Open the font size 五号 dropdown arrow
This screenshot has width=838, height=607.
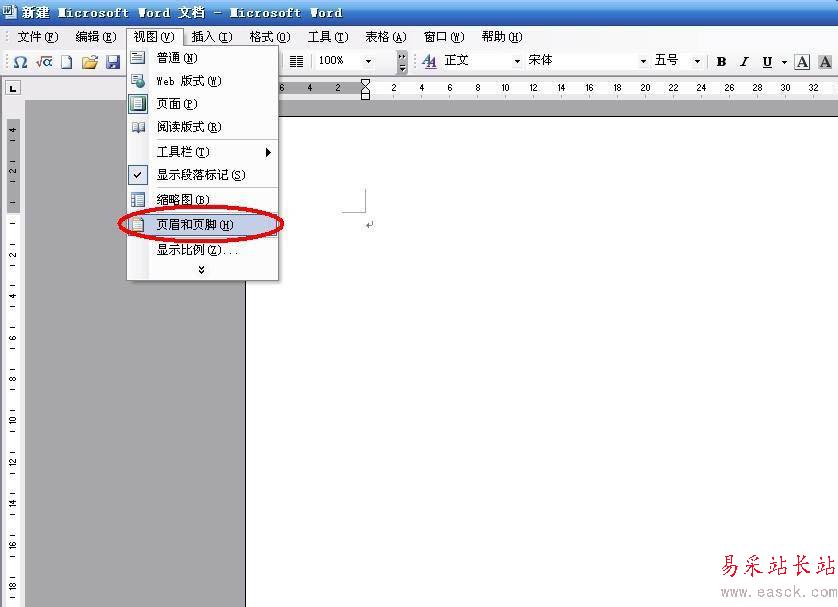click(697, 61)
